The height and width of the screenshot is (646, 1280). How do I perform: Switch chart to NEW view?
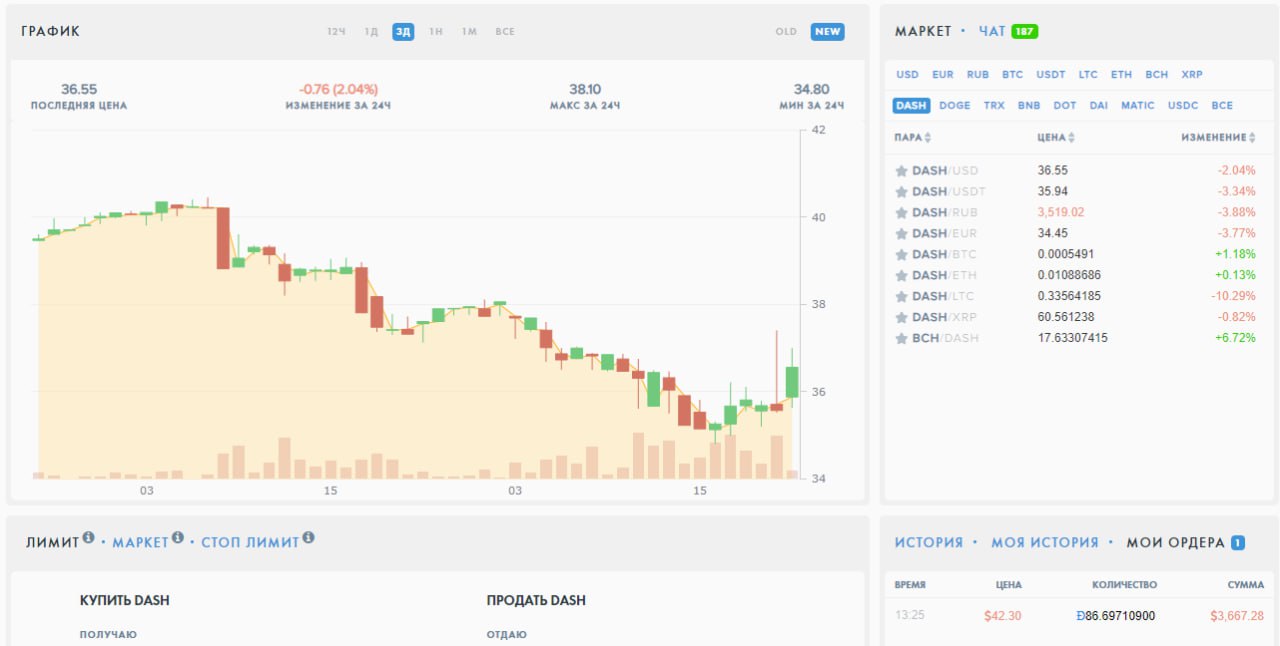pyautogui.click(x=827, y=32)
